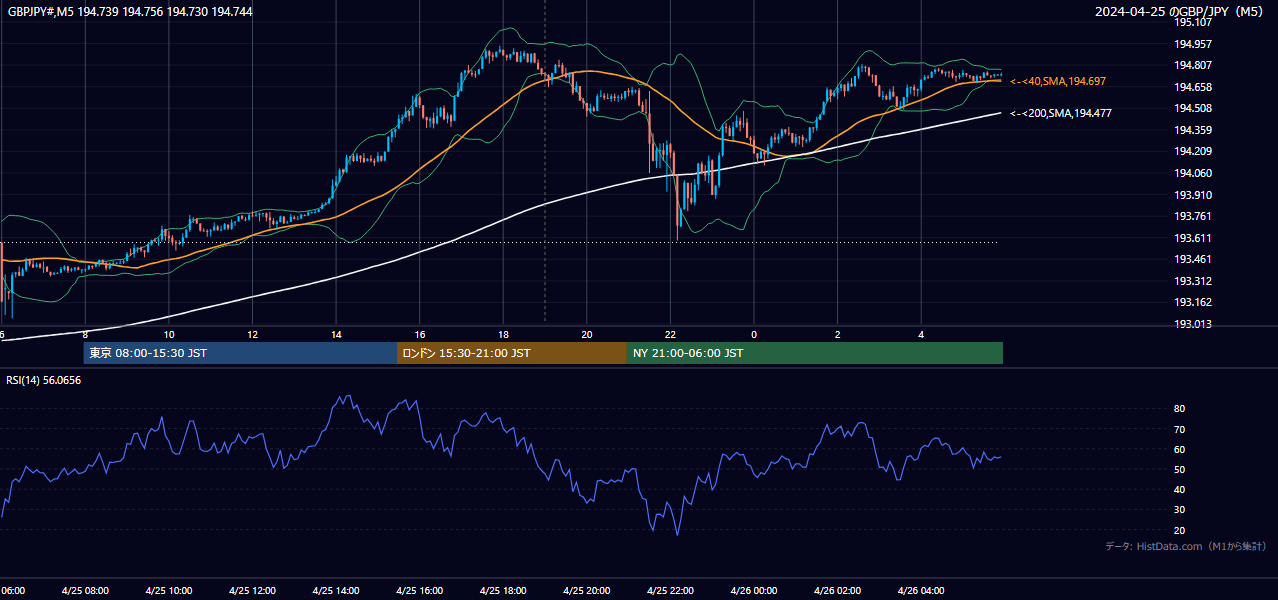
Task: Click the HistData.com data source credit
Action: pyautogui.click(x=1185, y=546)
